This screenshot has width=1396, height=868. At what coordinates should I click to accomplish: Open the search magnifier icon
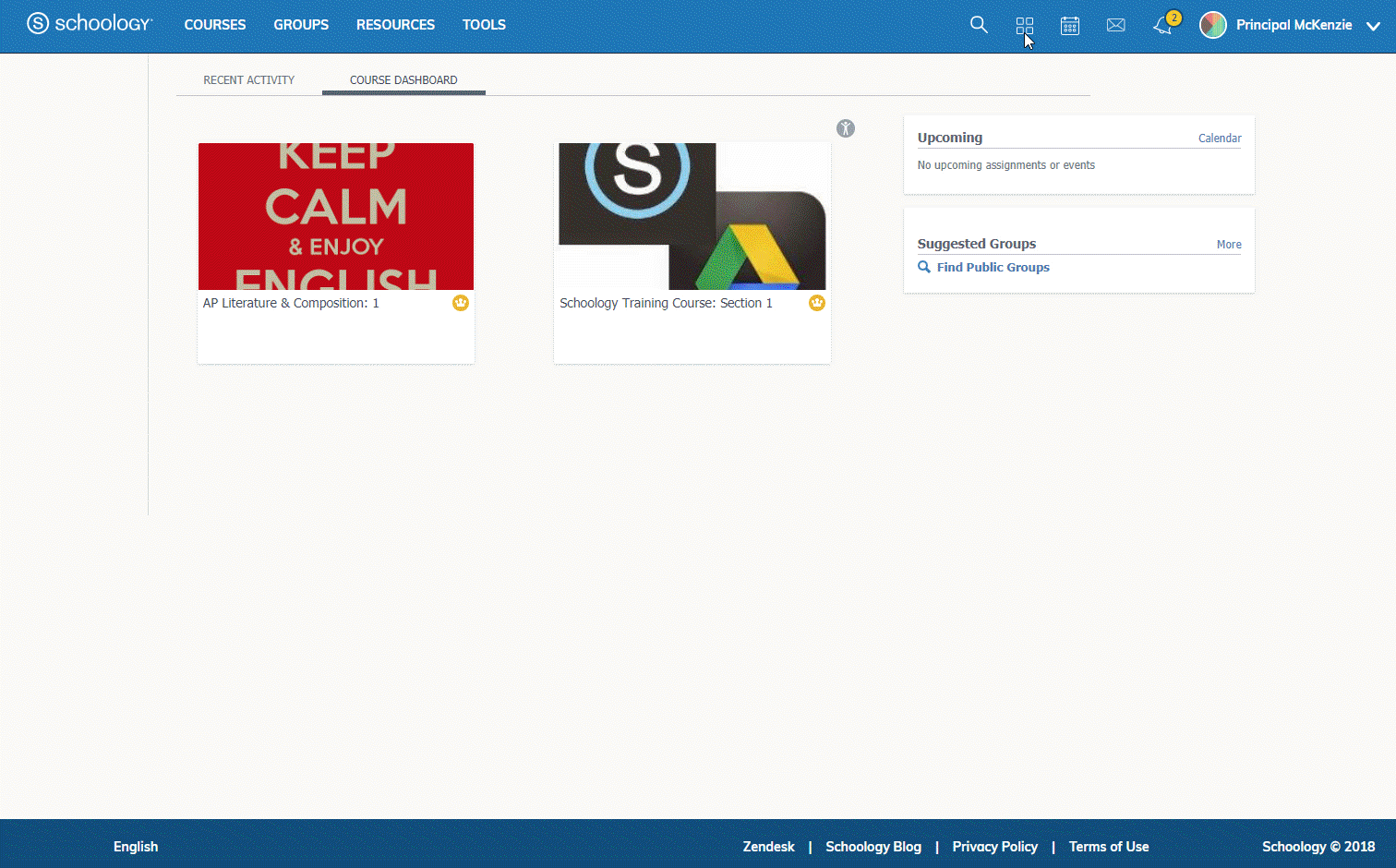point(979,25)
